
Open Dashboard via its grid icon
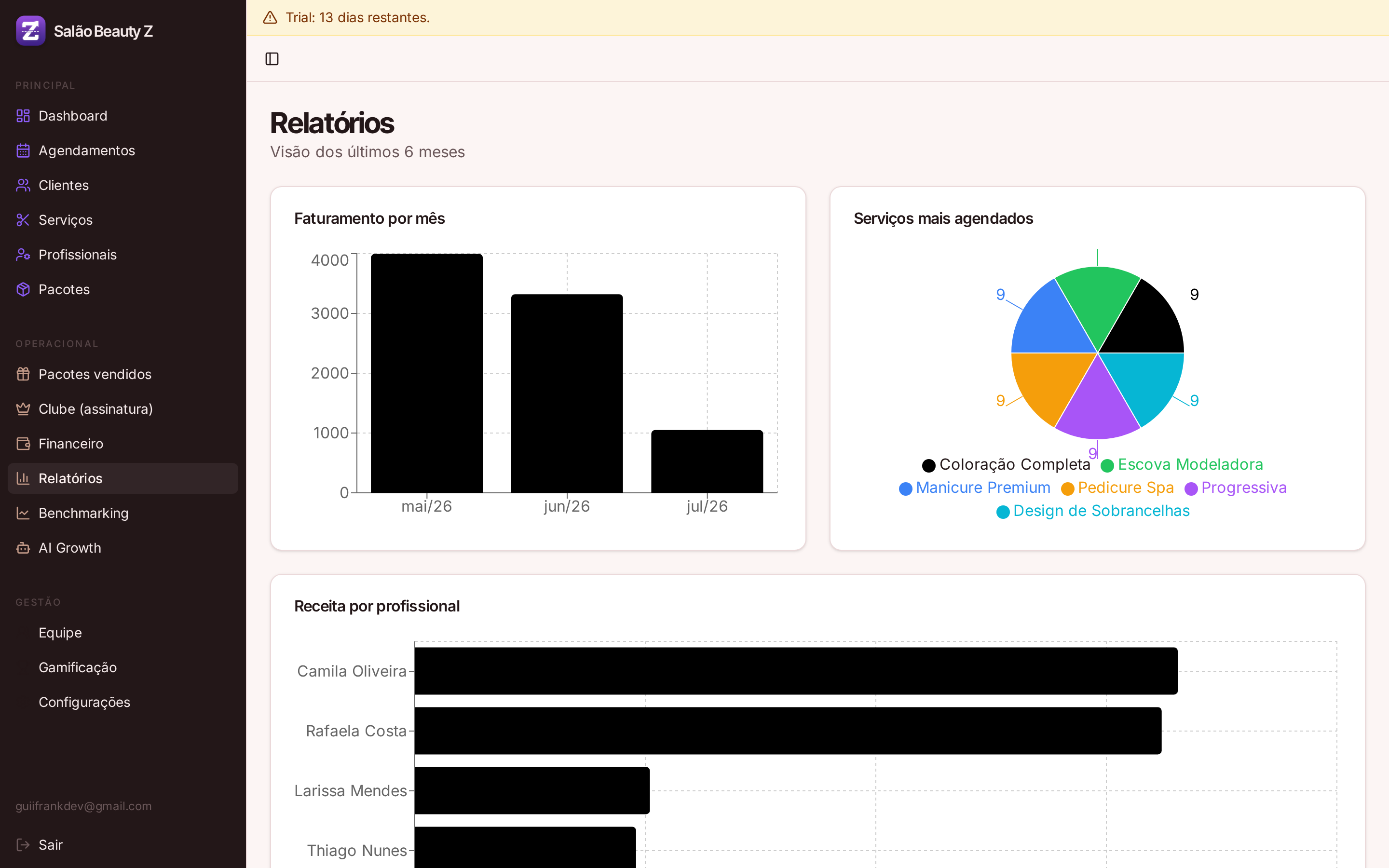23,116
